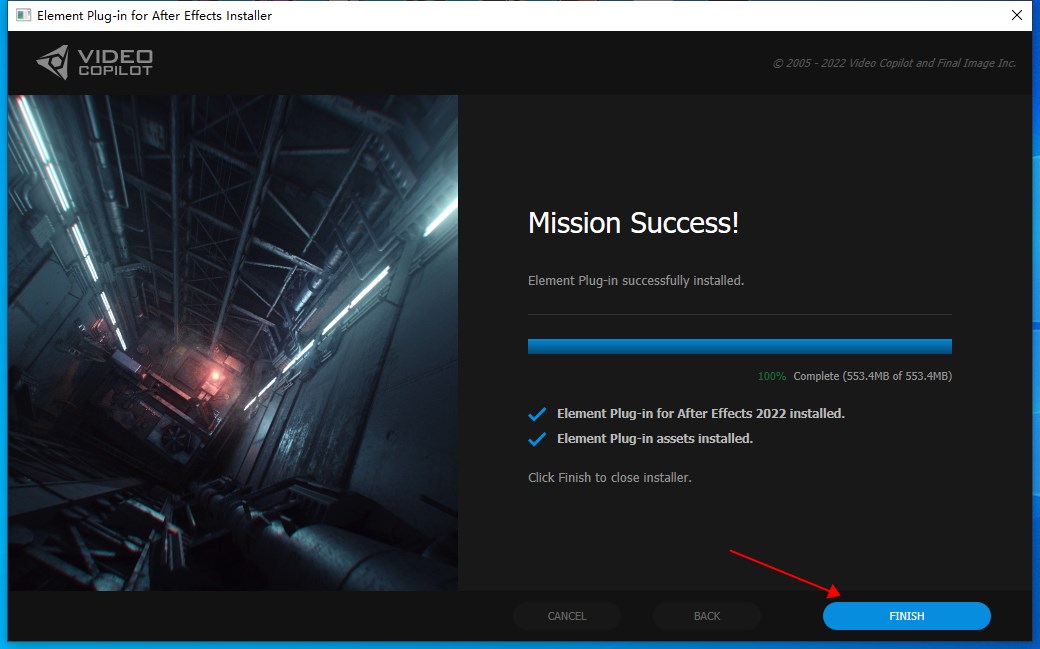Click the disabled CANCEL button

pyautogui.click(x=566, y=616)
